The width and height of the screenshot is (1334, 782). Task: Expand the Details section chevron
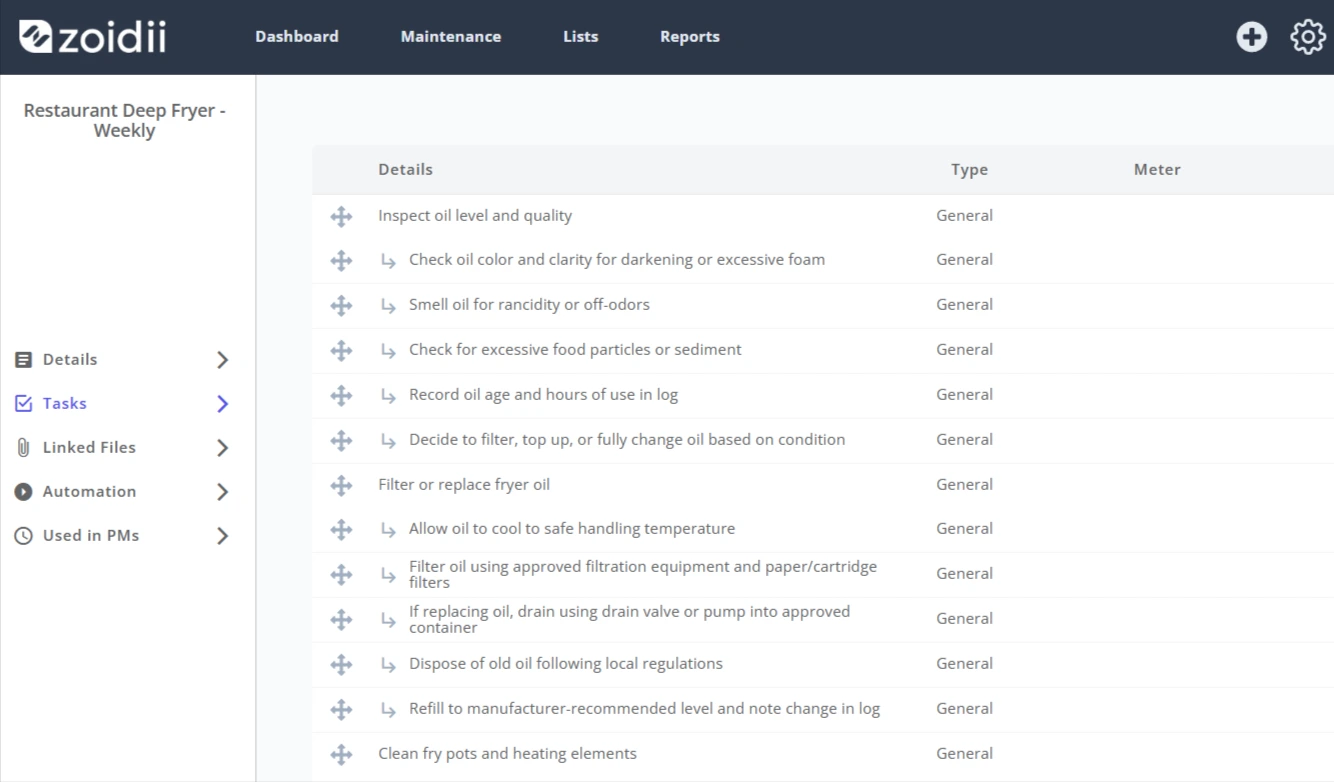(x=223, y=360)
